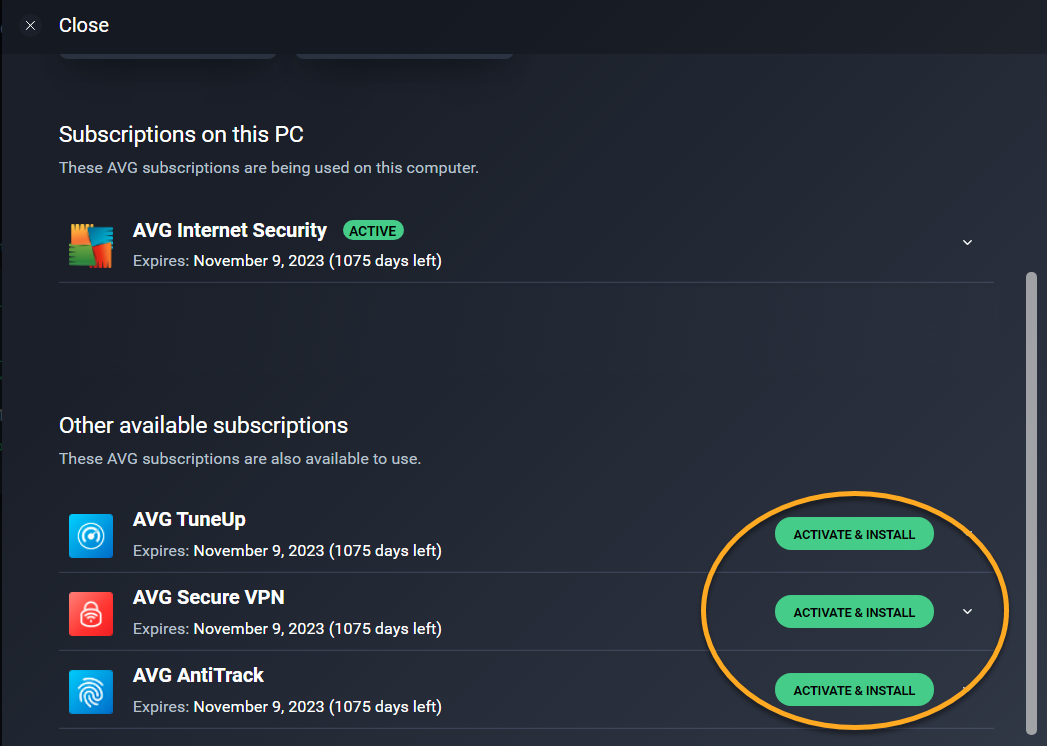Select the AVG TuneUp speedometer icon
1047x746 pixels.
coord(91,536)
